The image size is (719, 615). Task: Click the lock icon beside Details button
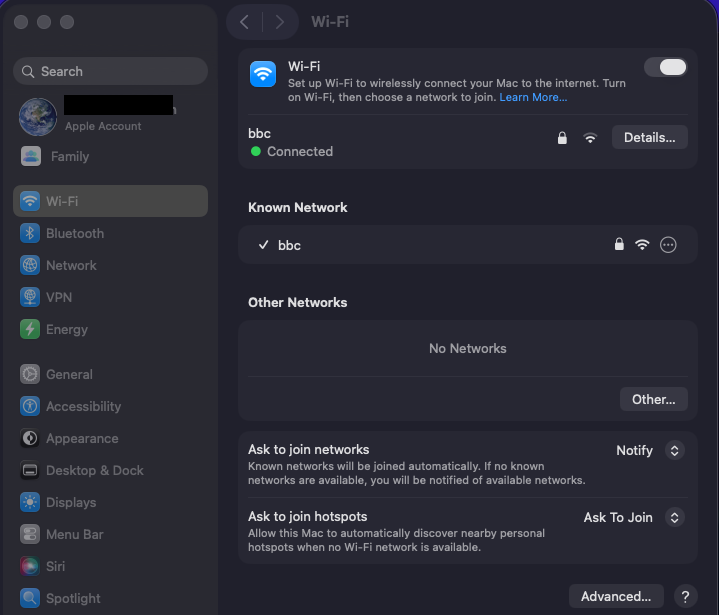562,138
